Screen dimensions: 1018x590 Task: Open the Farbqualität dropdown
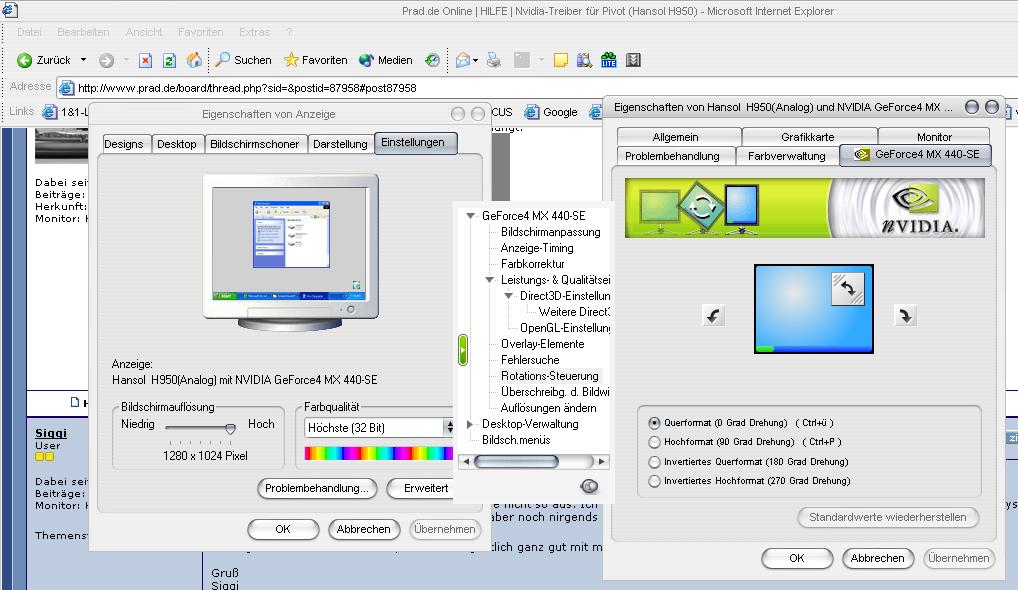point(449,427)
